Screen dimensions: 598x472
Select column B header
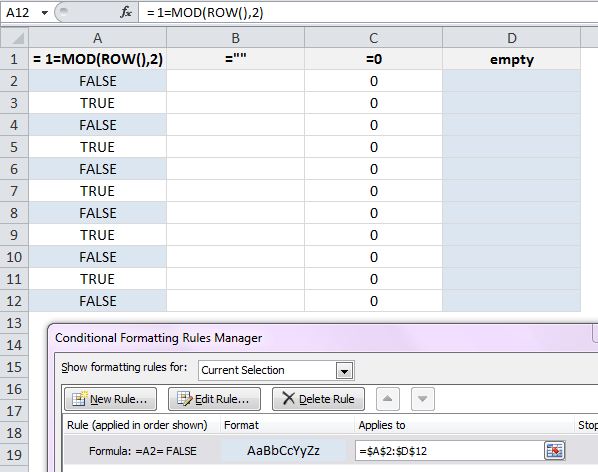[x=235, y=38]
